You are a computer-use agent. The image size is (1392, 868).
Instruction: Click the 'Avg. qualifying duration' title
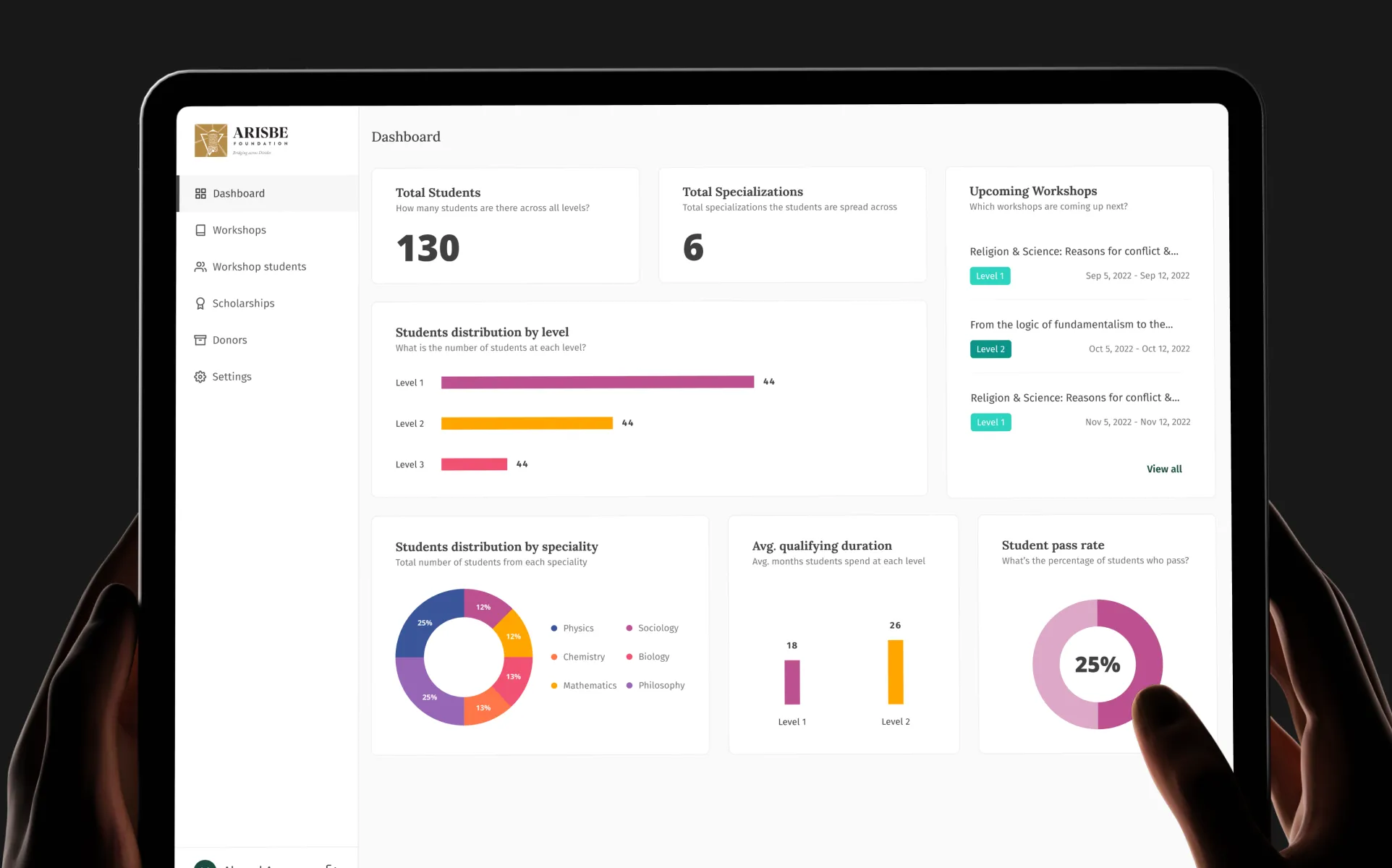click(822, 546)
